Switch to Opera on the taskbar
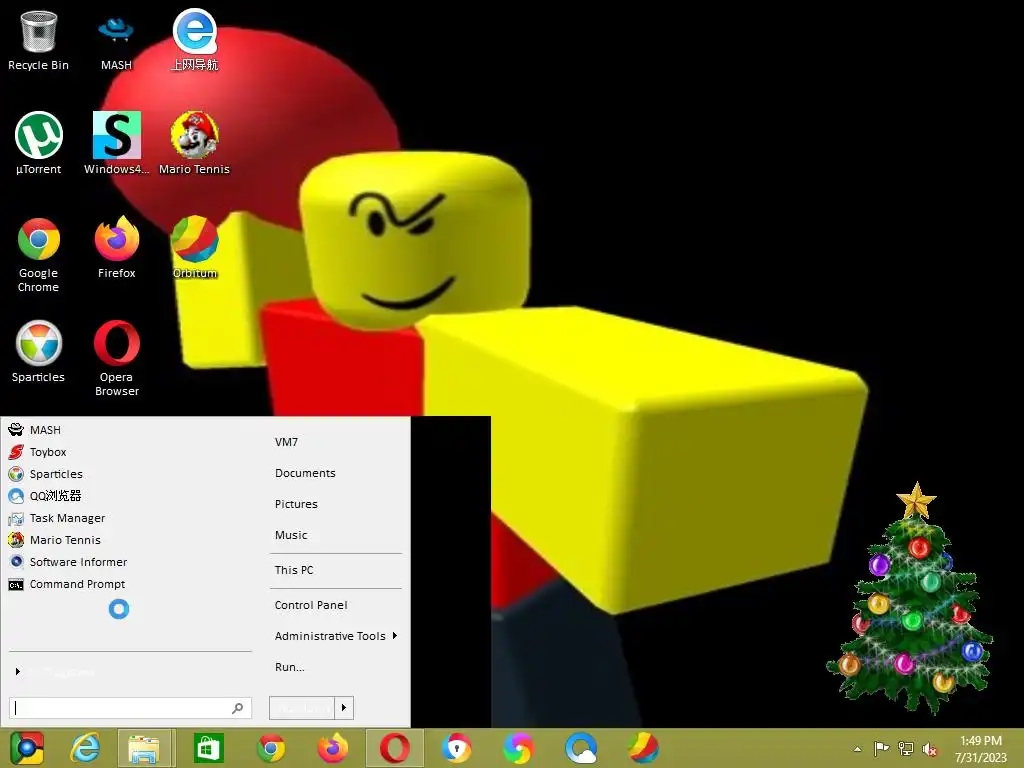The height and width of the screenshot is (768, 1024). pyautogui.click(x=394, y=748)
